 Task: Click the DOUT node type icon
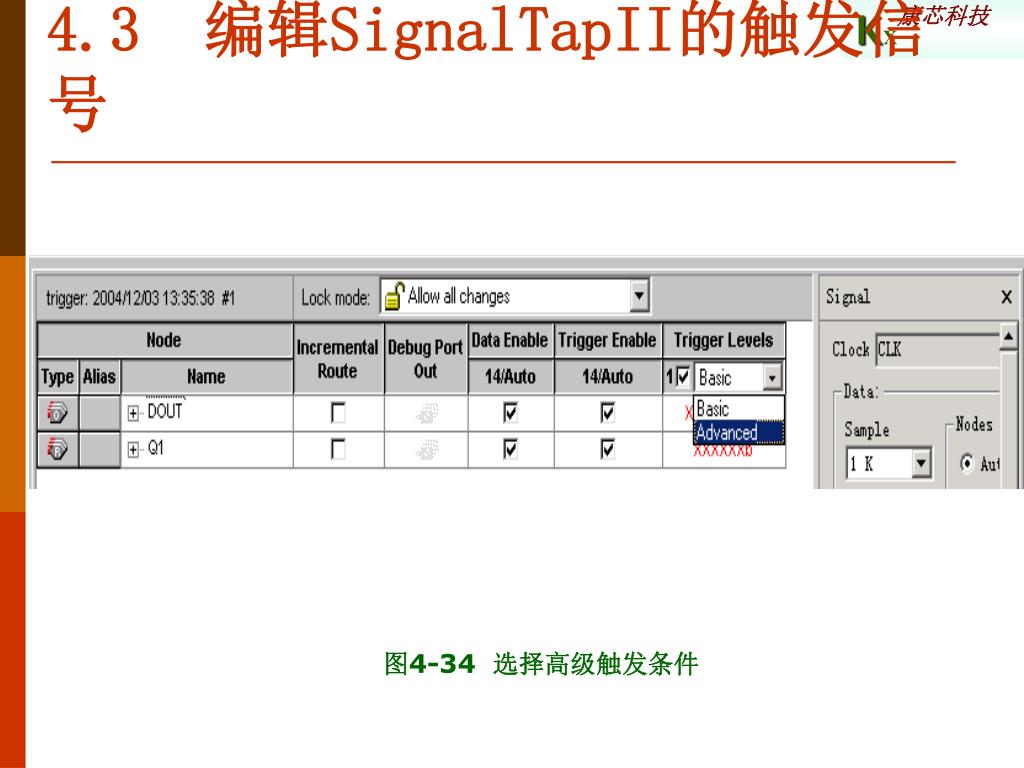pyautogui.click(x=57, y=413)
